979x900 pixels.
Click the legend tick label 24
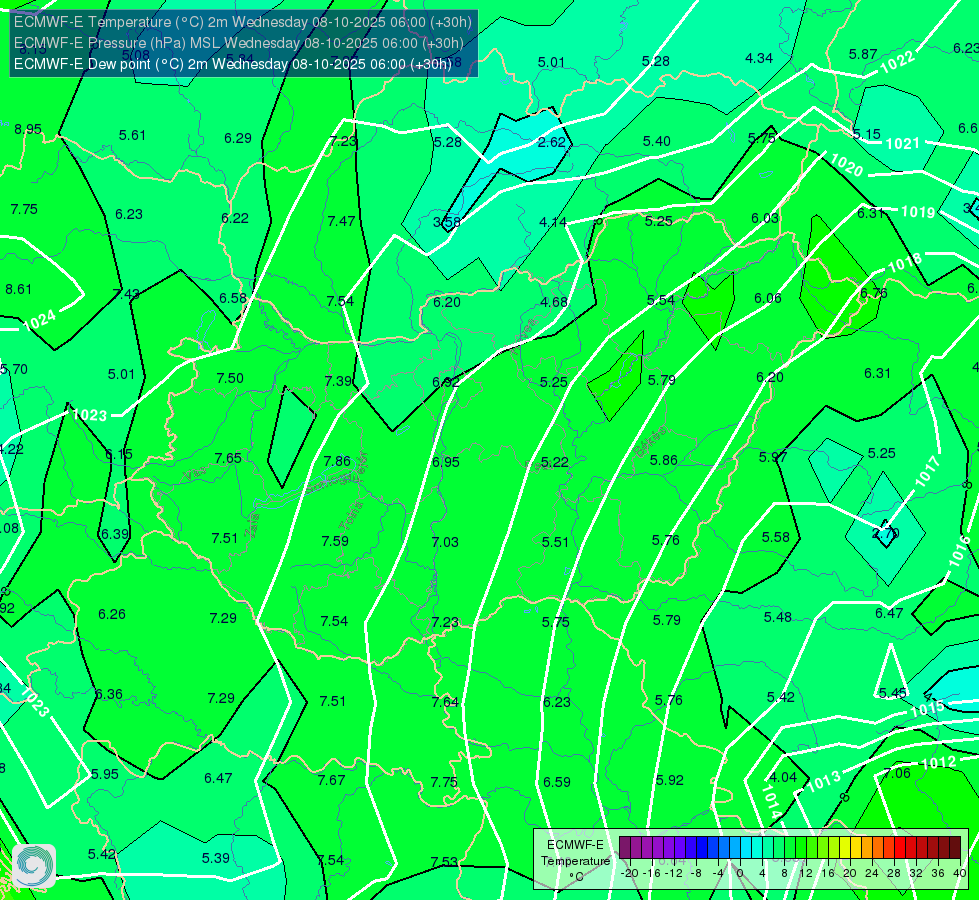click(872, 873)
